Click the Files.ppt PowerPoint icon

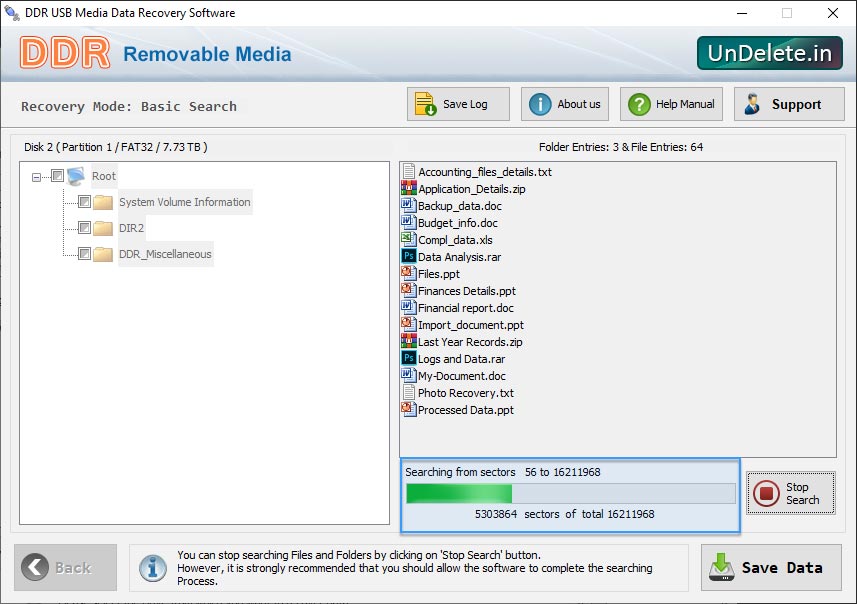click(x=409, y=273)
